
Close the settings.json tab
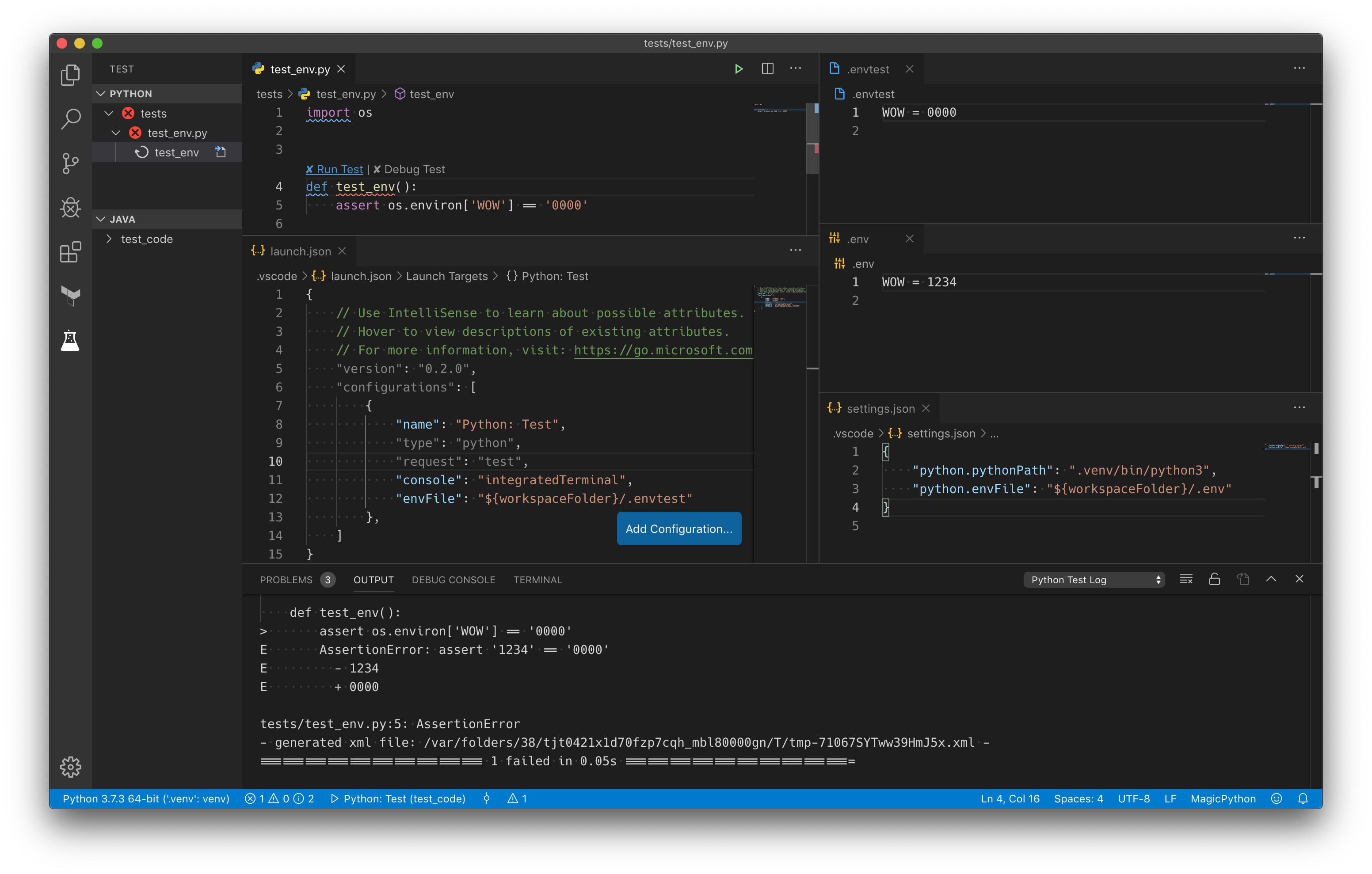pos(926,409)
